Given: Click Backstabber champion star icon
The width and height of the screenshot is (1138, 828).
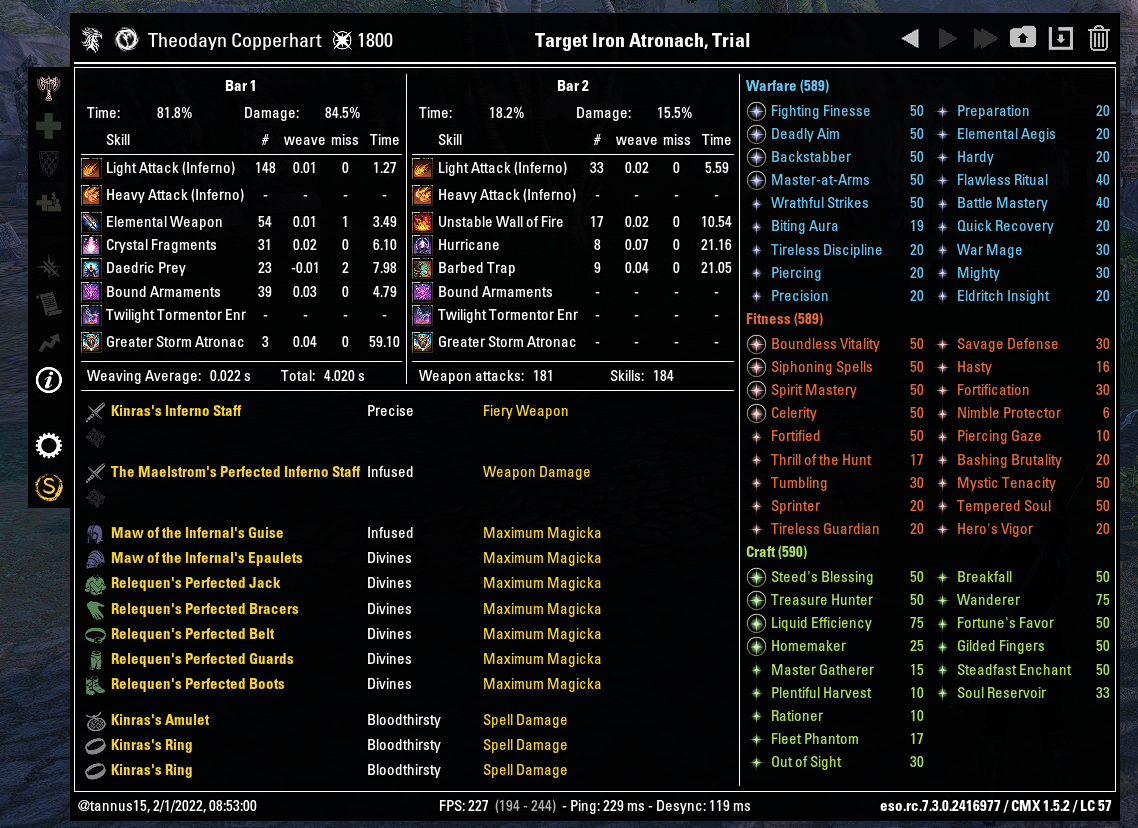Looking at the screenshot, I should click(x=756, y=157).
